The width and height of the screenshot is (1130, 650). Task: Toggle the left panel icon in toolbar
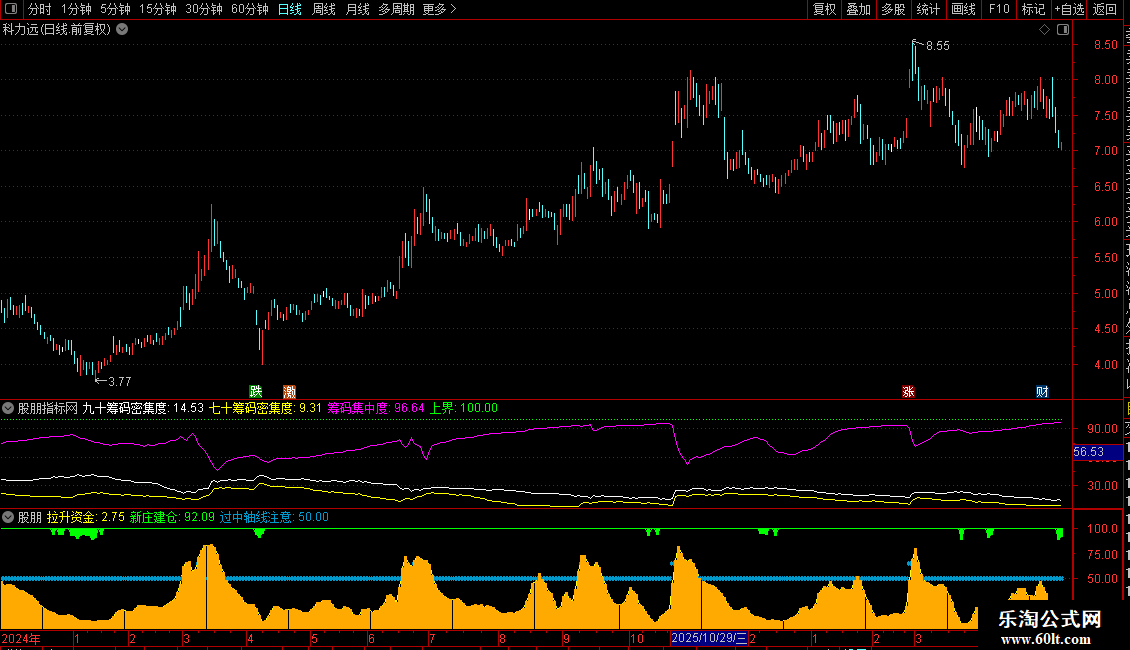point(11,9)
